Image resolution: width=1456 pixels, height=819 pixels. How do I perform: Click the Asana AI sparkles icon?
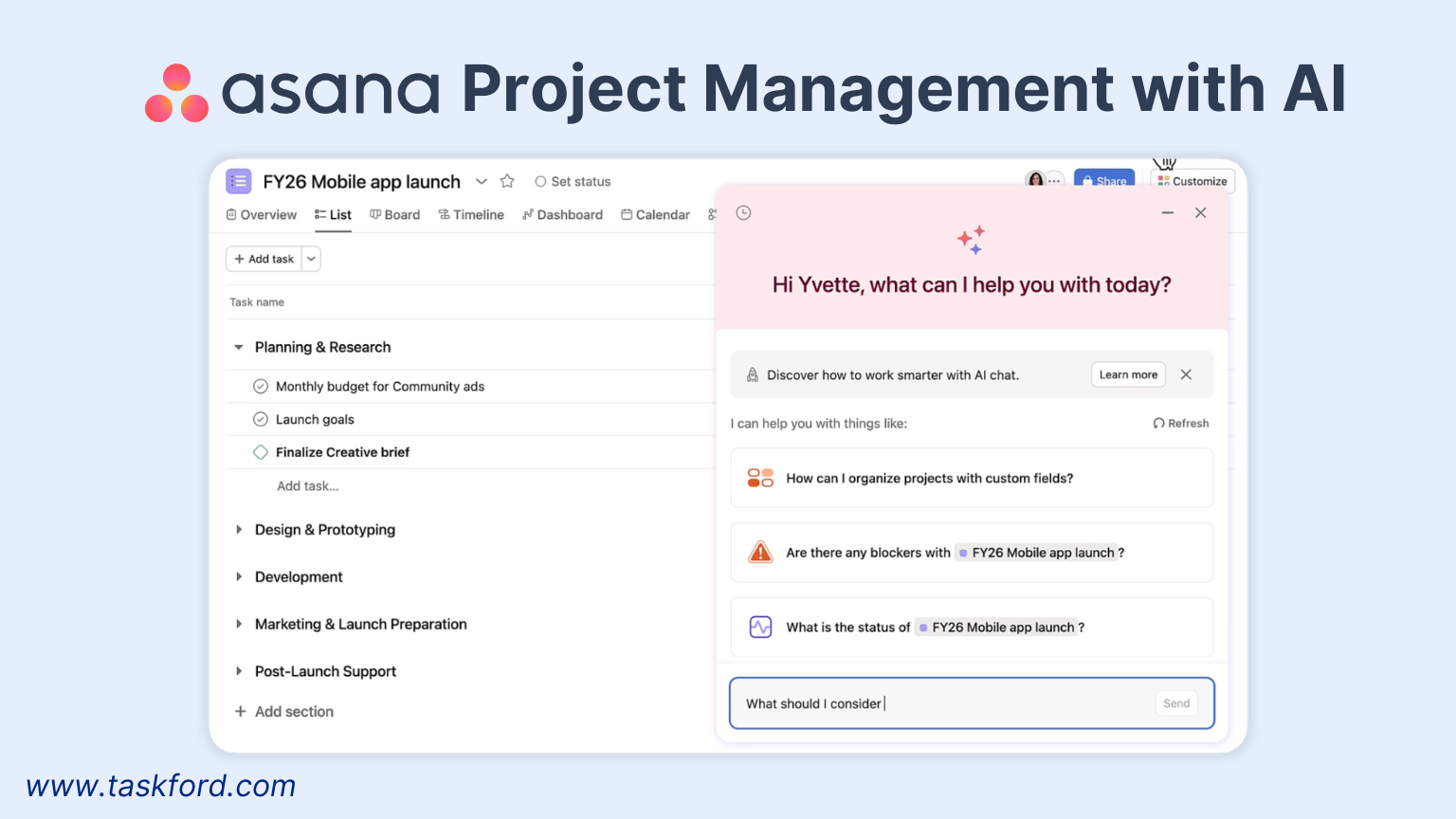pyautogui.click(x=972, y=241)
